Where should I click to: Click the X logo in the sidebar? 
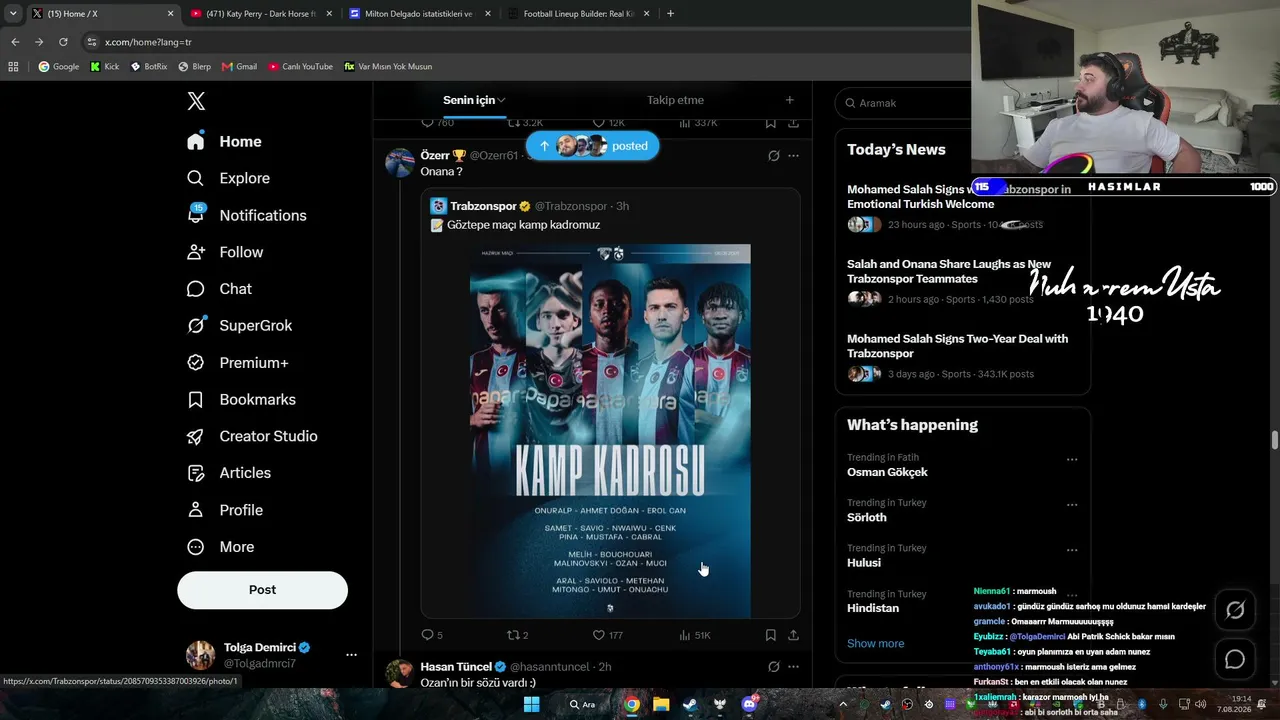196,101
